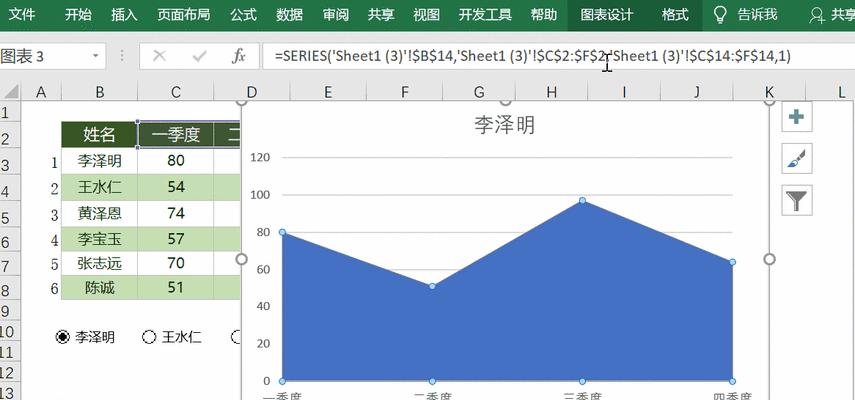855x400 pixels.
Task: Switch to the 格式 chart tab
Action: [675, 15]
